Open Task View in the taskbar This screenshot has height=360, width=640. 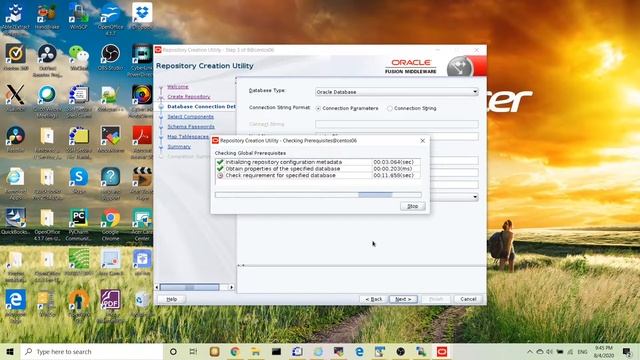(x=193, y=351)
